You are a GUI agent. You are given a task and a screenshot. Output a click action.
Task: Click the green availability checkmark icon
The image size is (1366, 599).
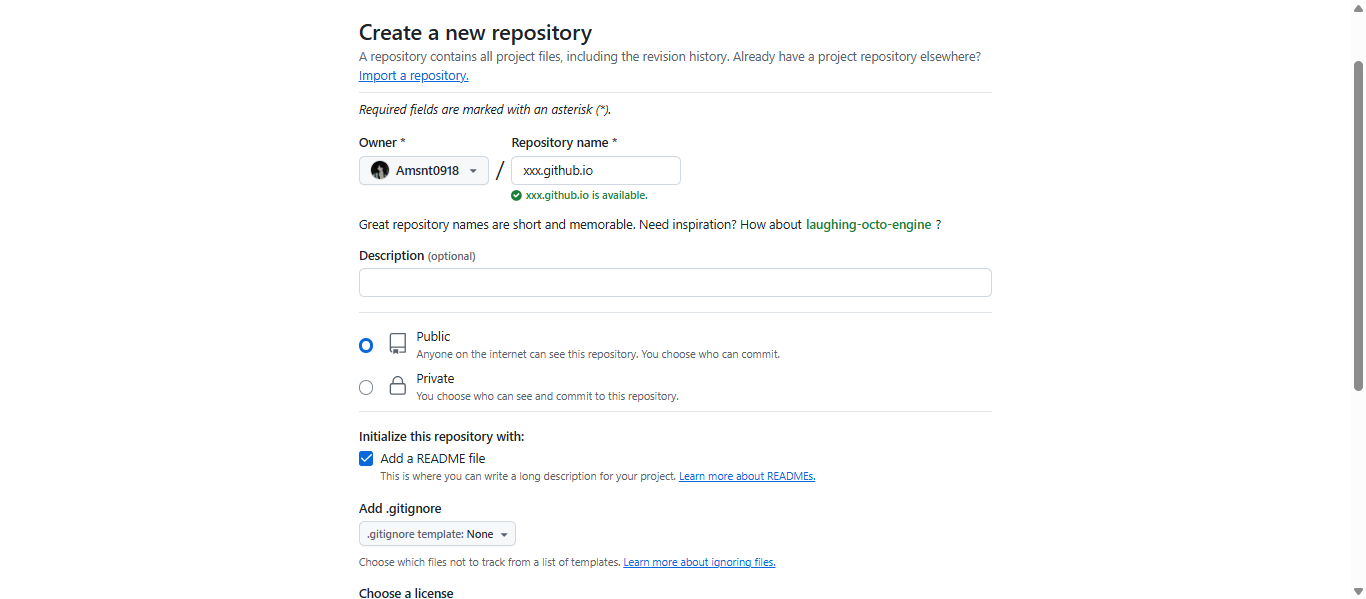click(516, 196)
